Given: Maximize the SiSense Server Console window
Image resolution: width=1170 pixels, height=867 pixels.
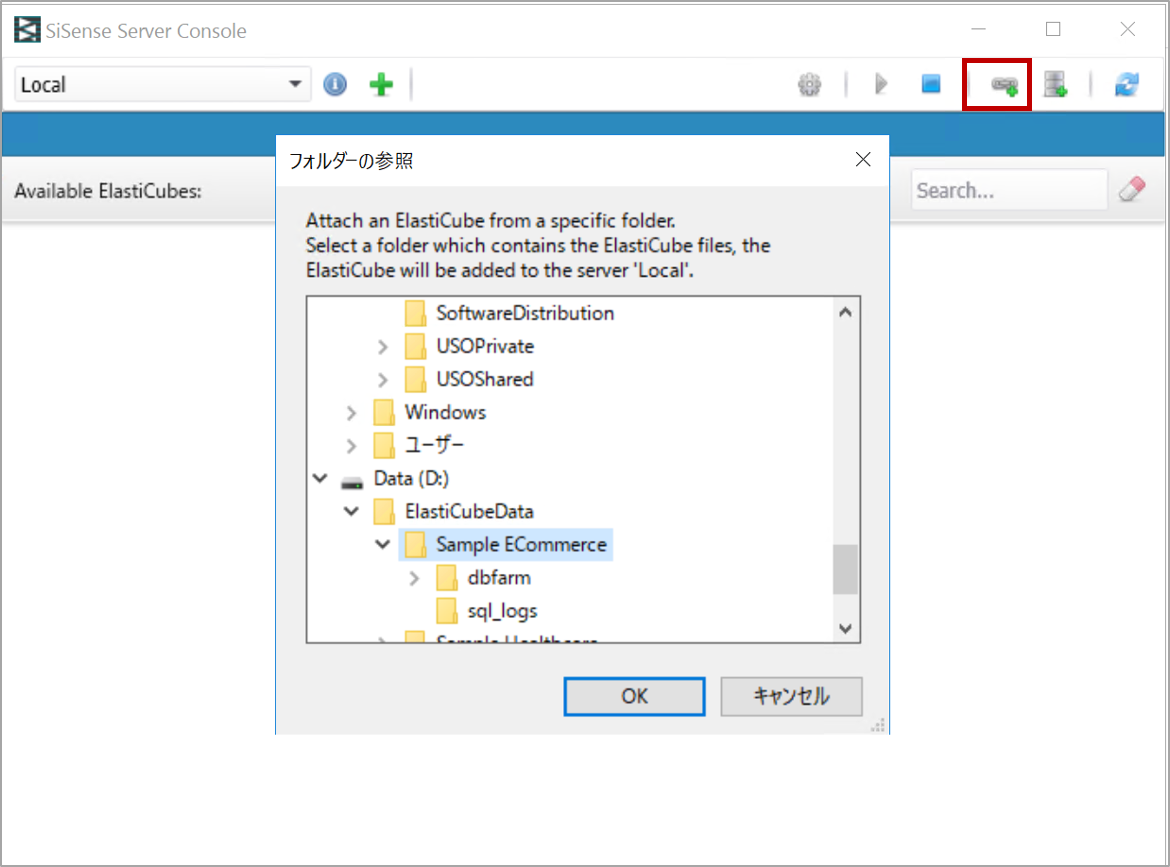Looking at the screenshot, I should tap(1053, 30).
